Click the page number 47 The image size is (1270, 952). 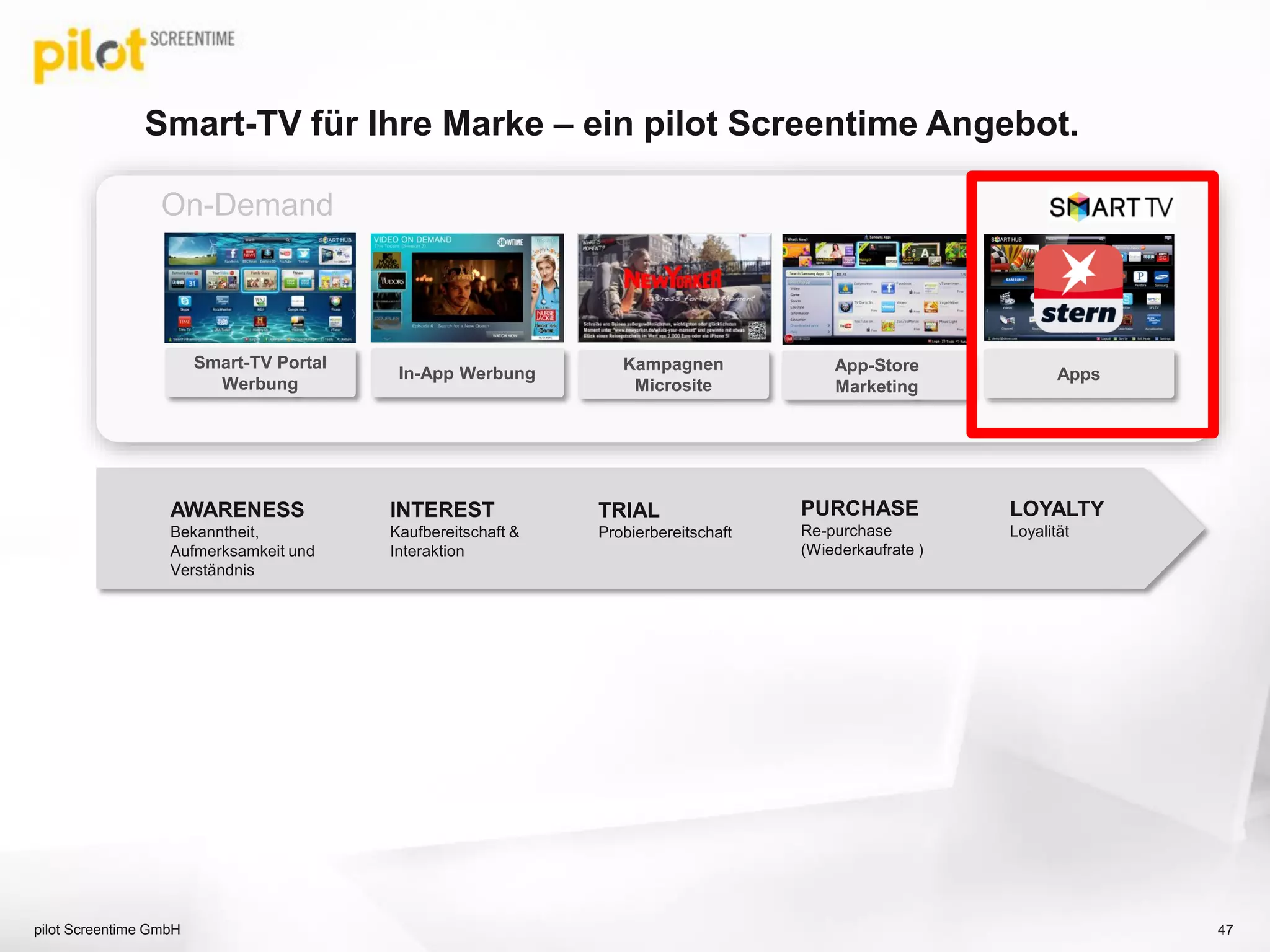(x=1225, y=930)
